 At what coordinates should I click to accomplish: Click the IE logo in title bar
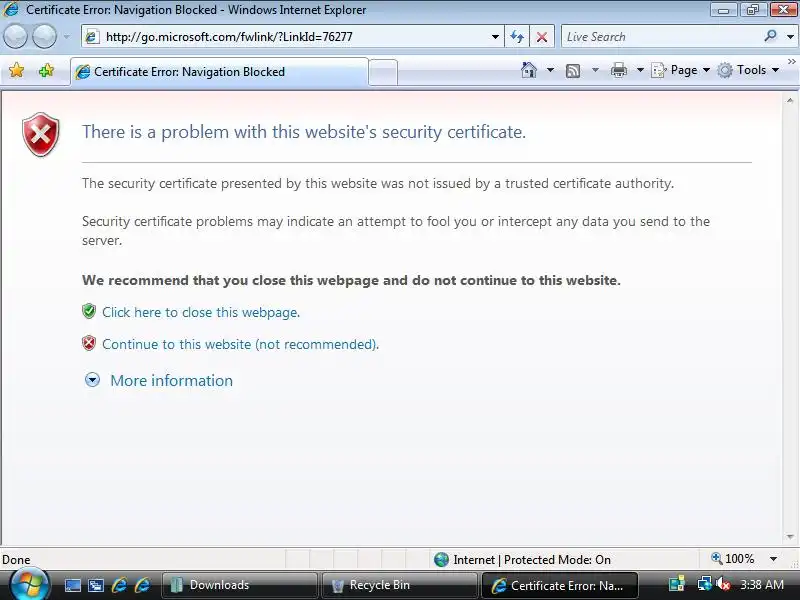(10, 10)
